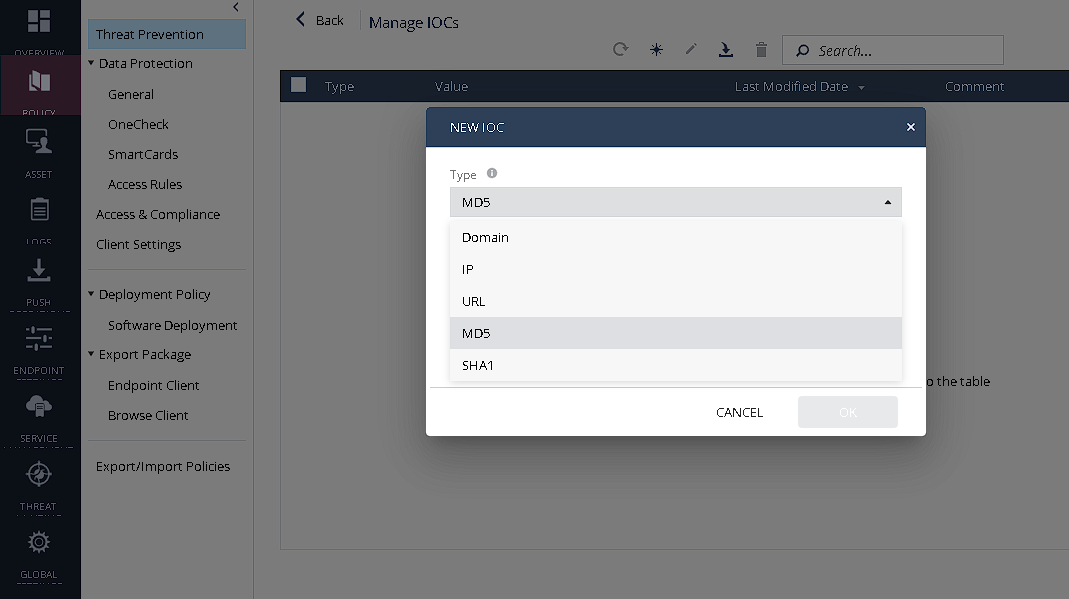Collapse the Export Package tree section
Image resolution: width=1069 pixels, height=599 pixels.
[x=91, y=354]
